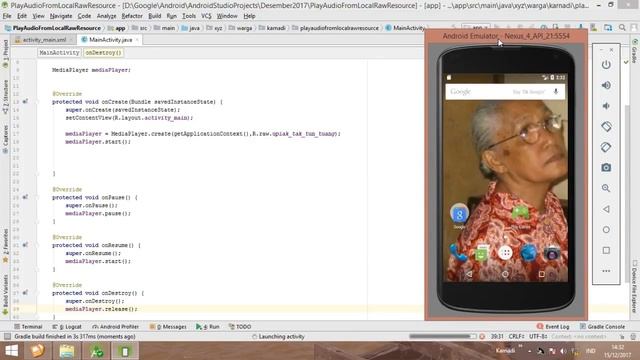The width and height of the screenshot is (640, 360).
Task: Open the Terminal tool window
Action: (x=28, y=327)
